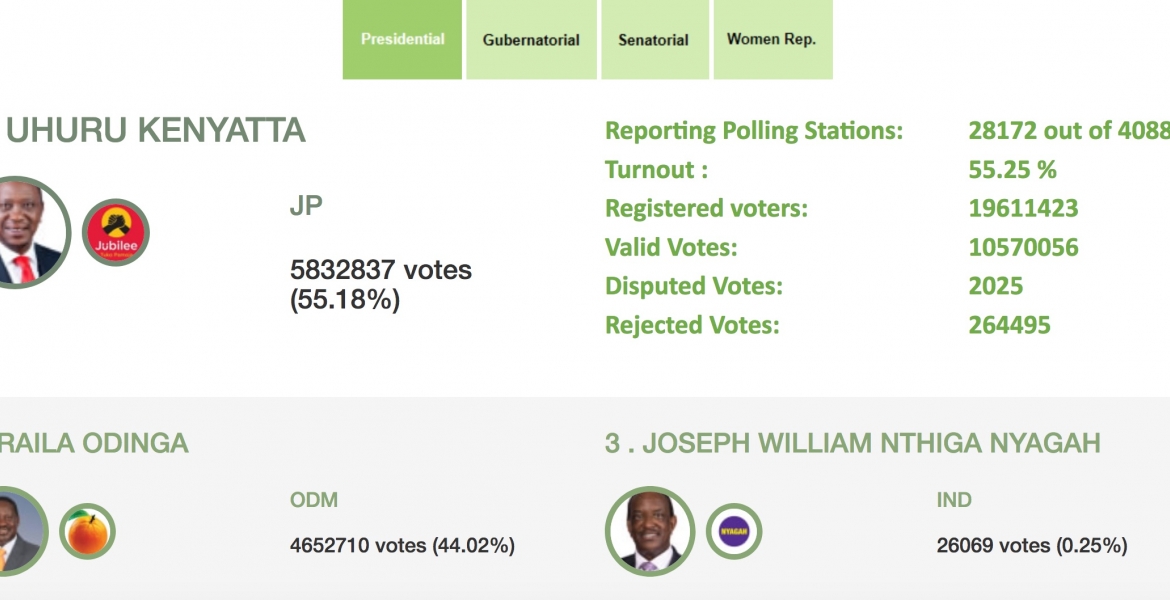Click the 5832837 votes figure
This screenshot has width=1170, height=600.
[x=380, y=270]
